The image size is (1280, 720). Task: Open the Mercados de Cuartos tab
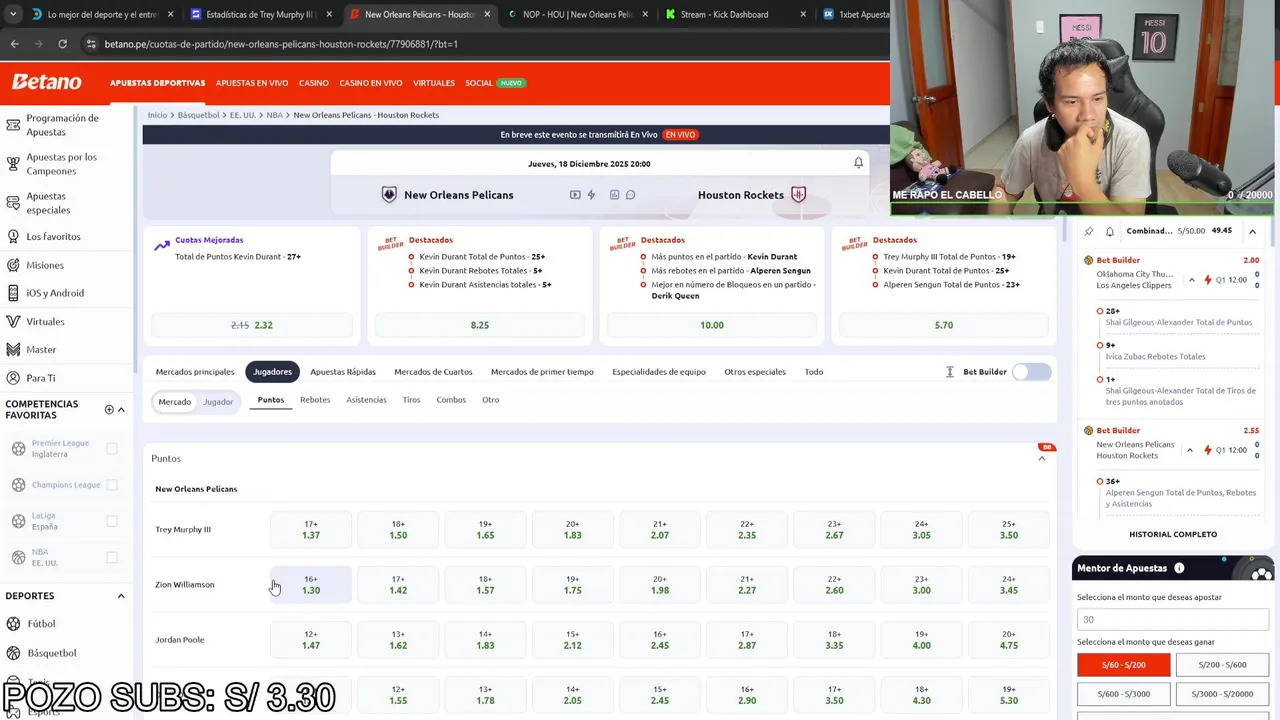(x=433, y=372)
